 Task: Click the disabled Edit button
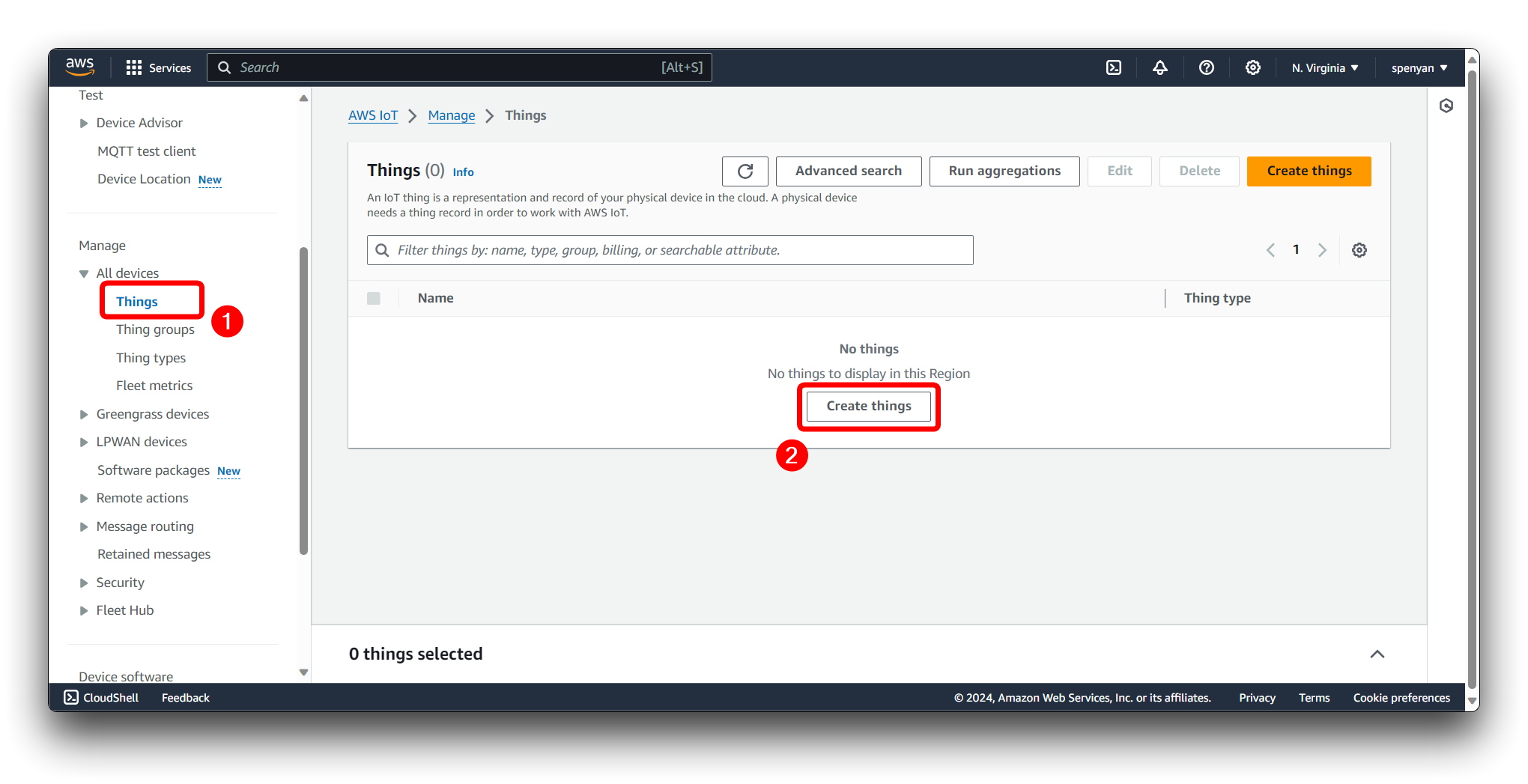pyautogui.click(x=1119, y=171)
